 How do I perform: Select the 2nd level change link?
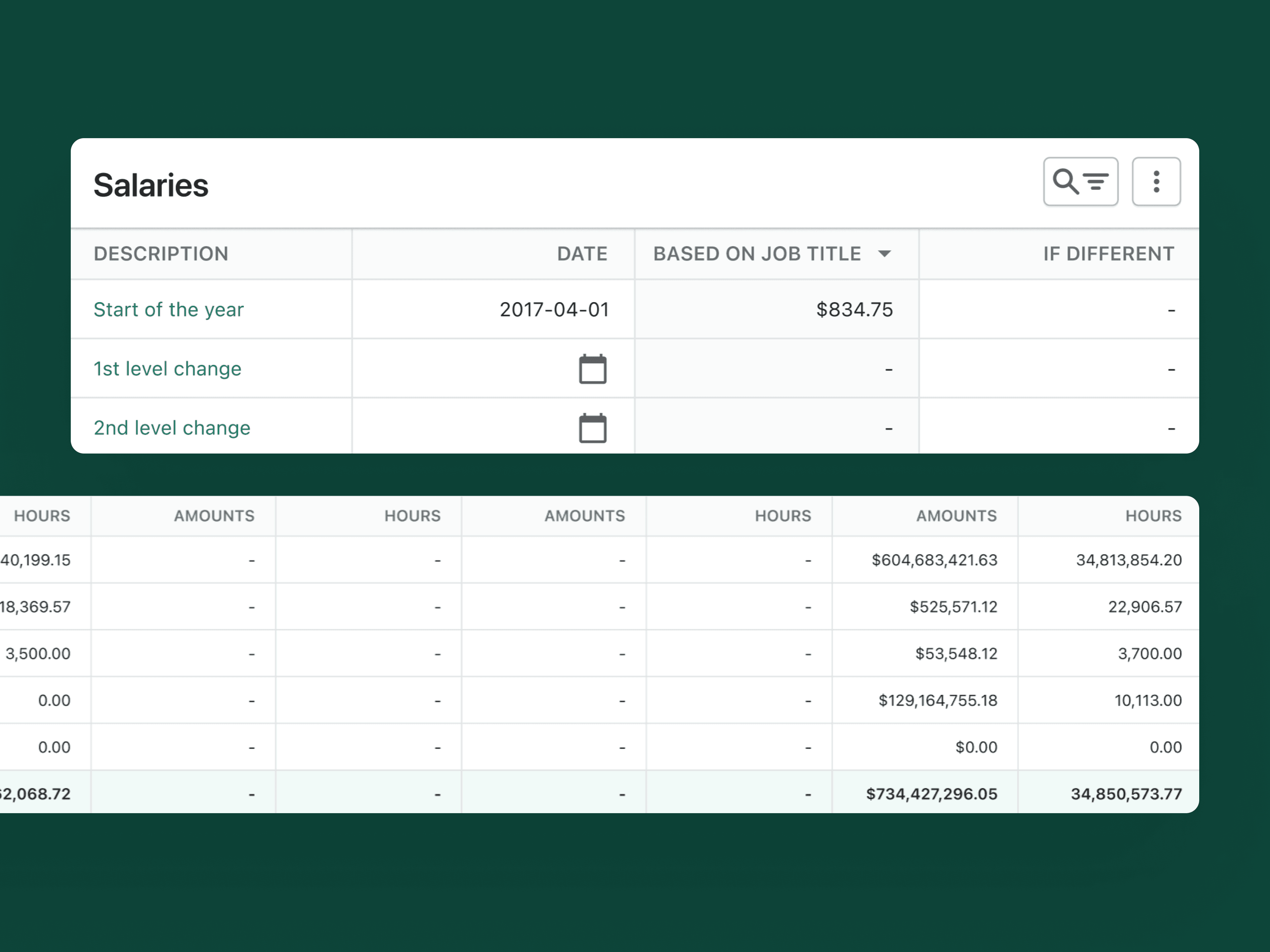point(172,427)
